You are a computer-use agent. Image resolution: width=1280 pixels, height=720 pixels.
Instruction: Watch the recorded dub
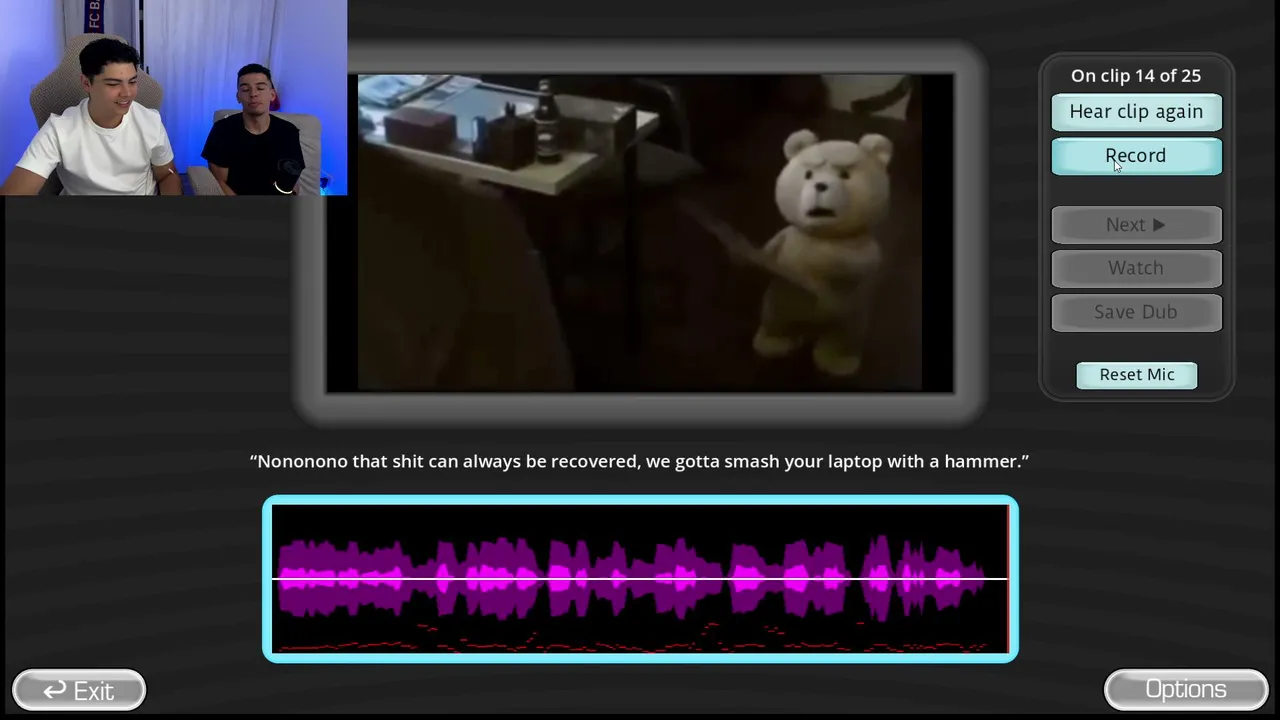tap(1136, 268)
